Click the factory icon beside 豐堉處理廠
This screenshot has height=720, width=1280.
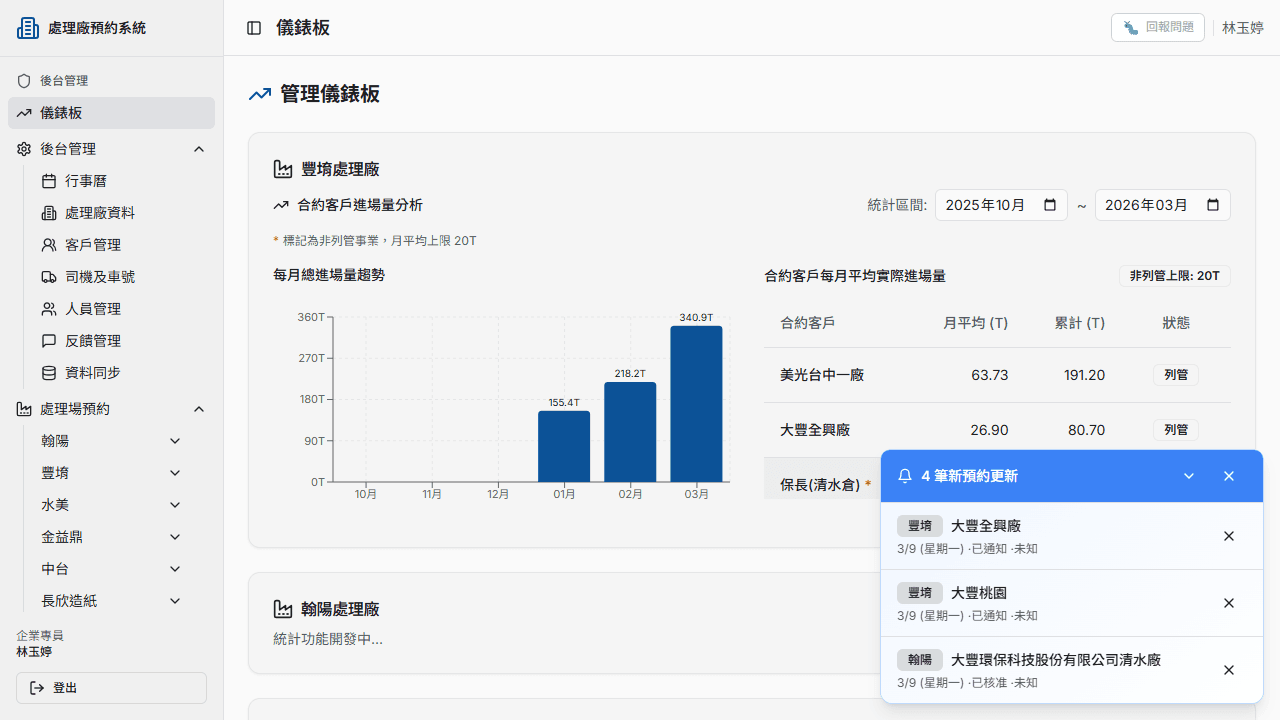[283, 169]
